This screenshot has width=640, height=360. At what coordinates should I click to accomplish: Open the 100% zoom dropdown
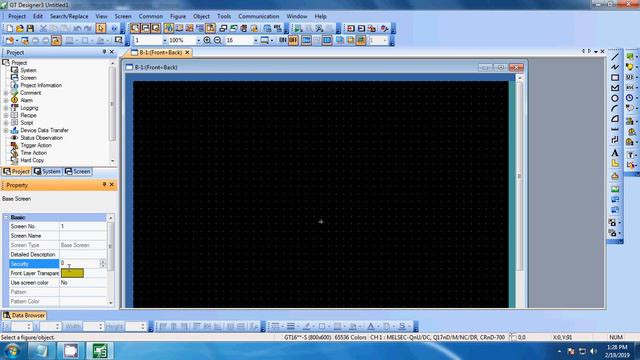(x=198, y=40)
